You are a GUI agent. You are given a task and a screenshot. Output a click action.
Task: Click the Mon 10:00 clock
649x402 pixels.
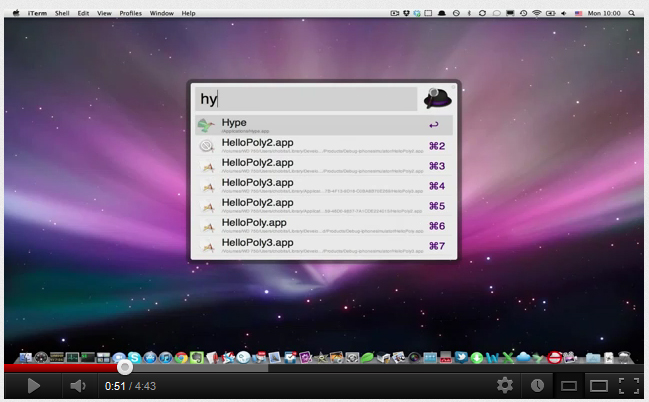604,13
